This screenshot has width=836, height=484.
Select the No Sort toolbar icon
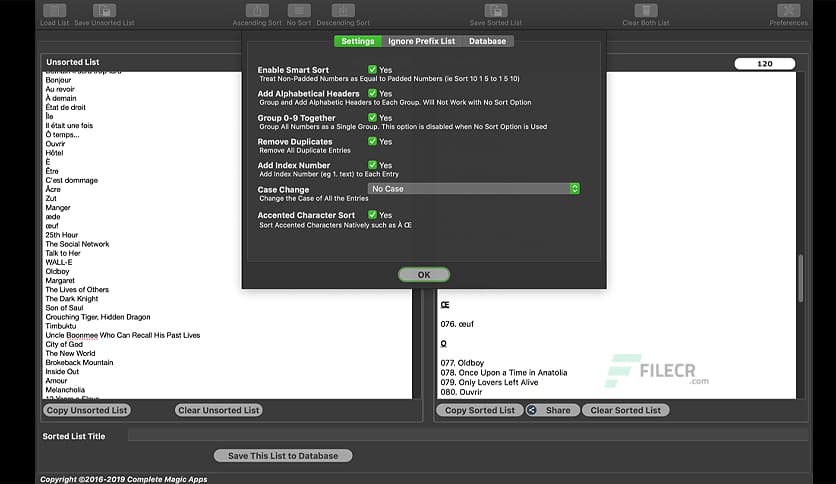click(x=298, y=10)
